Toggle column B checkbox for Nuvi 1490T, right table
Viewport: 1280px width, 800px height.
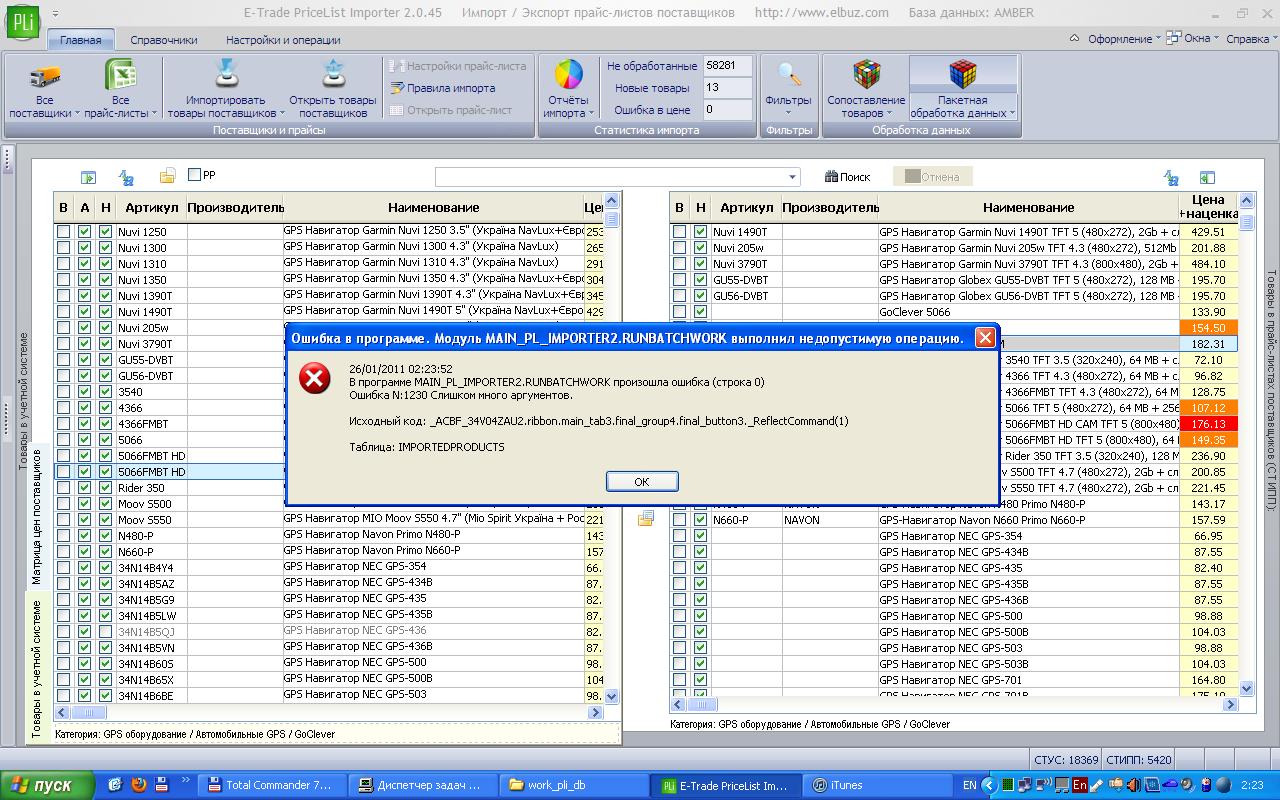(680, 232)
